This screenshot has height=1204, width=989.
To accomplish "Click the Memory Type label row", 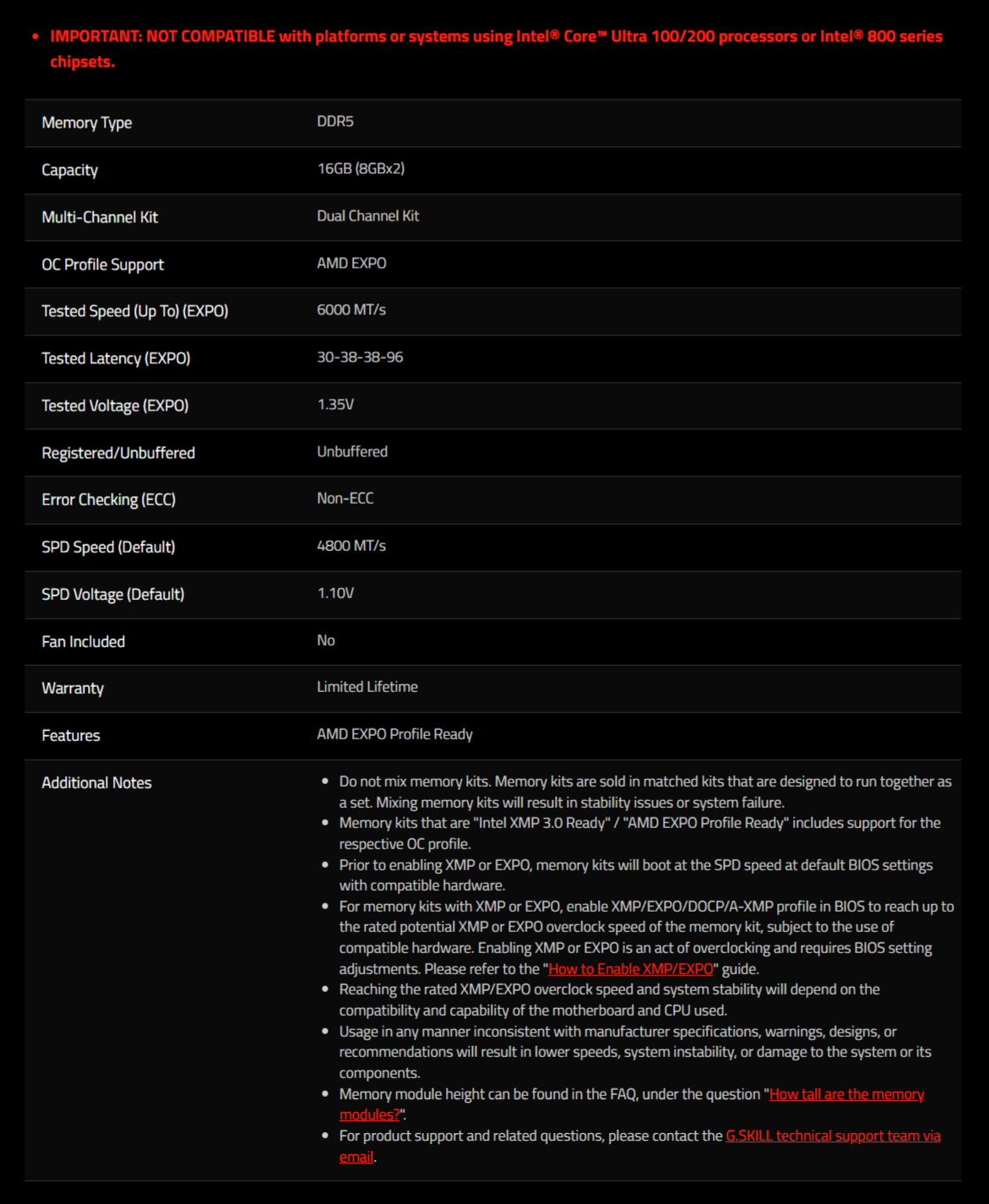I will [x=492, y=123].
